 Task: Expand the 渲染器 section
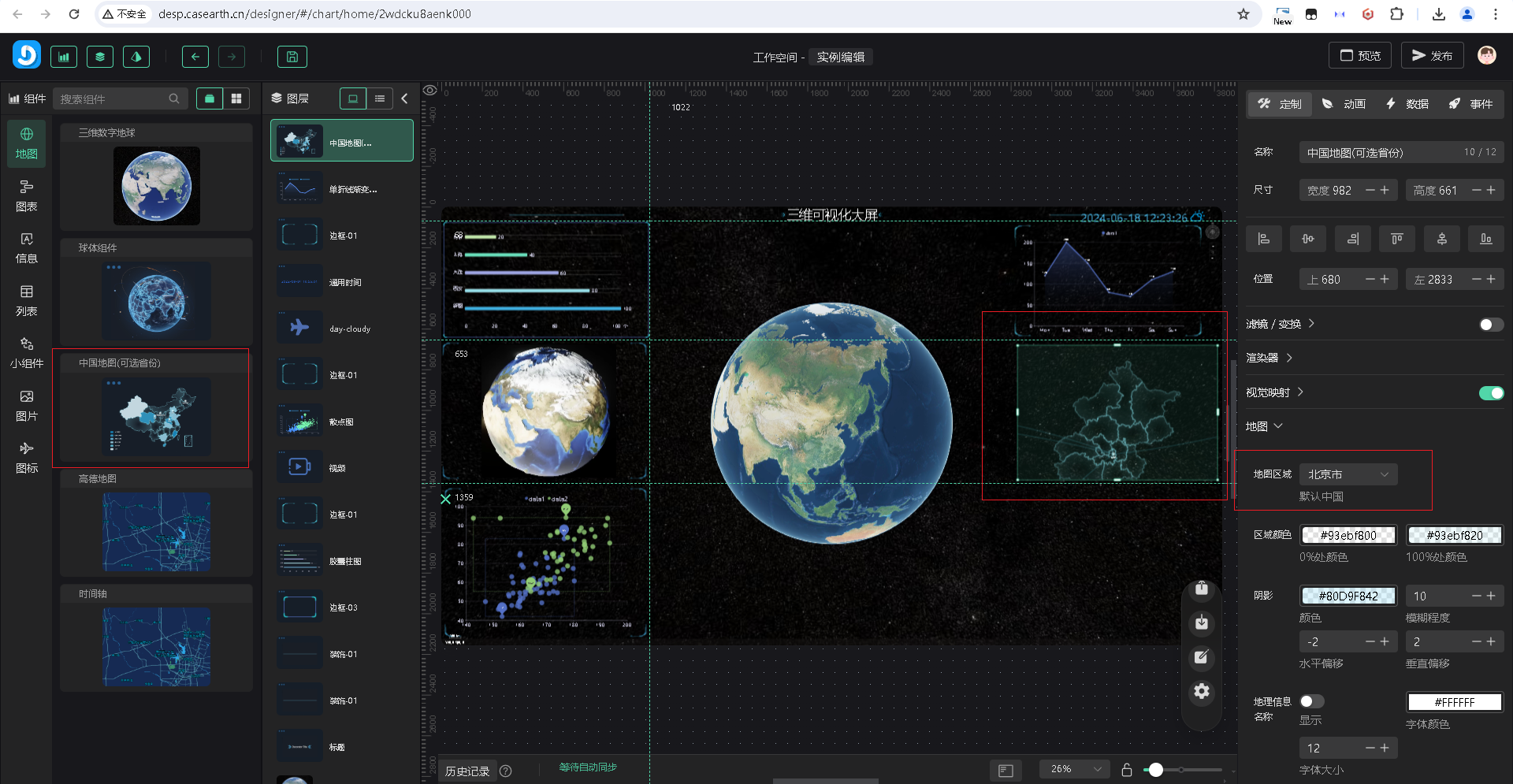[x=1270, y=358]
